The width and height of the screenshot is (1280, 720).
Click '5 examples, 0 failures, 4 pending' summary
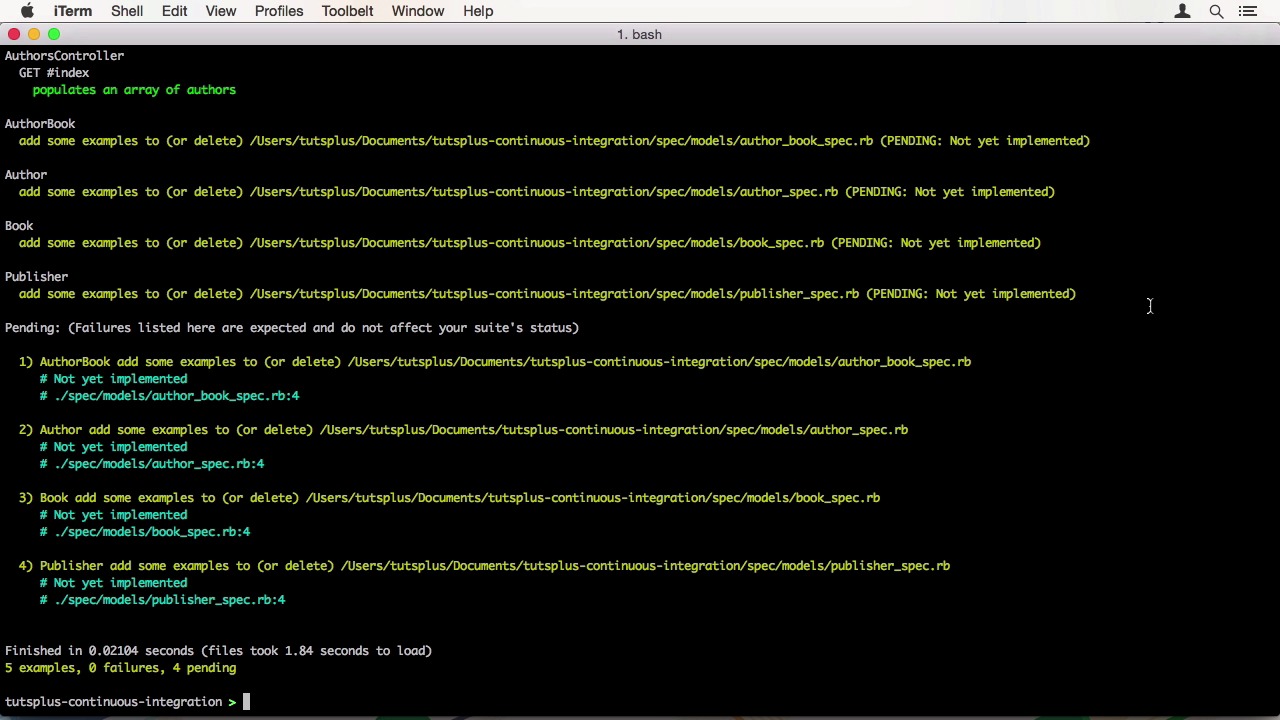120,668
